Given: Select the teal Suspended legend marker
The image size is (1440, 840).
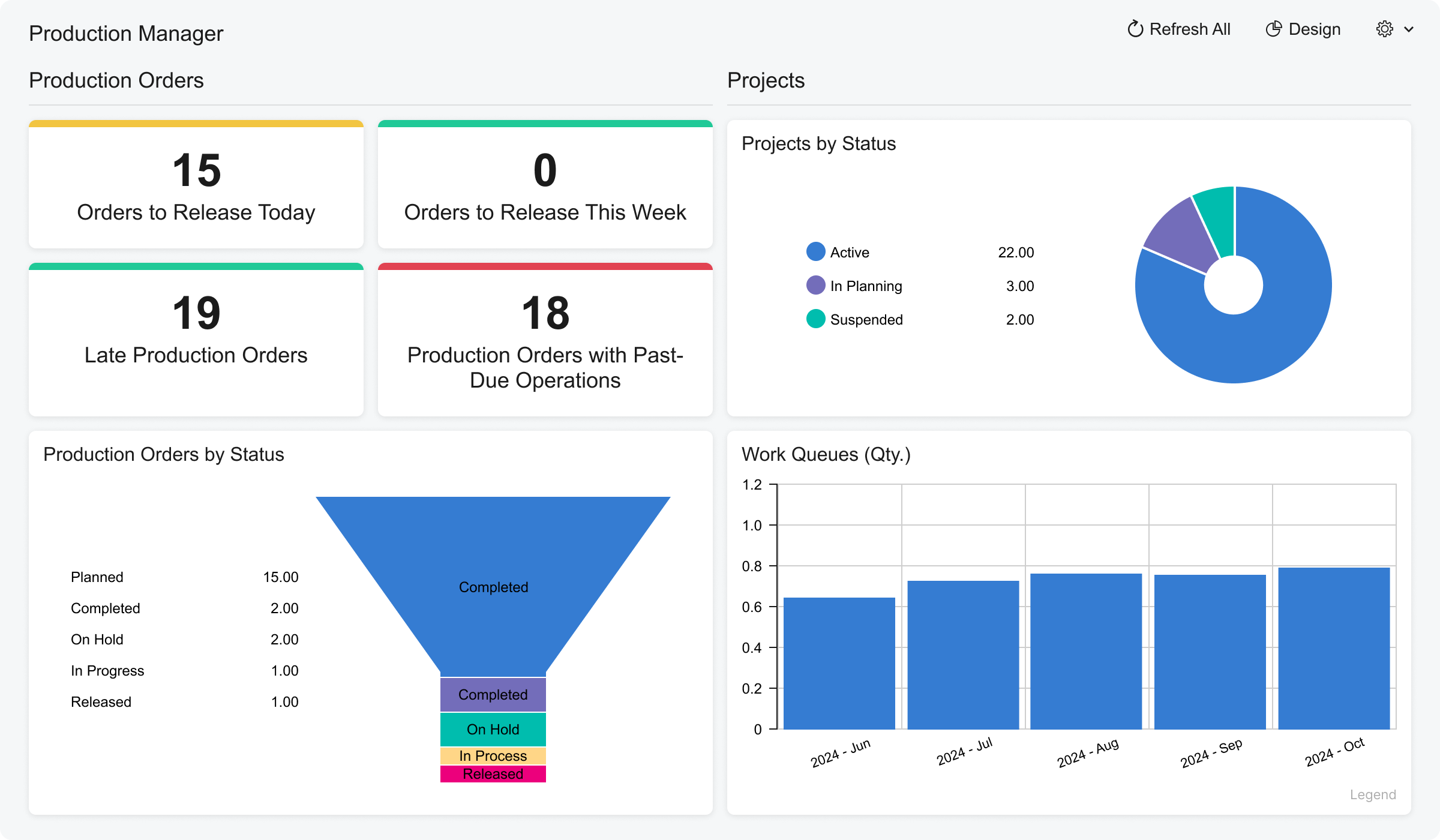Looking at the screenshot, I should pyautogui.click(x=815, y=319).
